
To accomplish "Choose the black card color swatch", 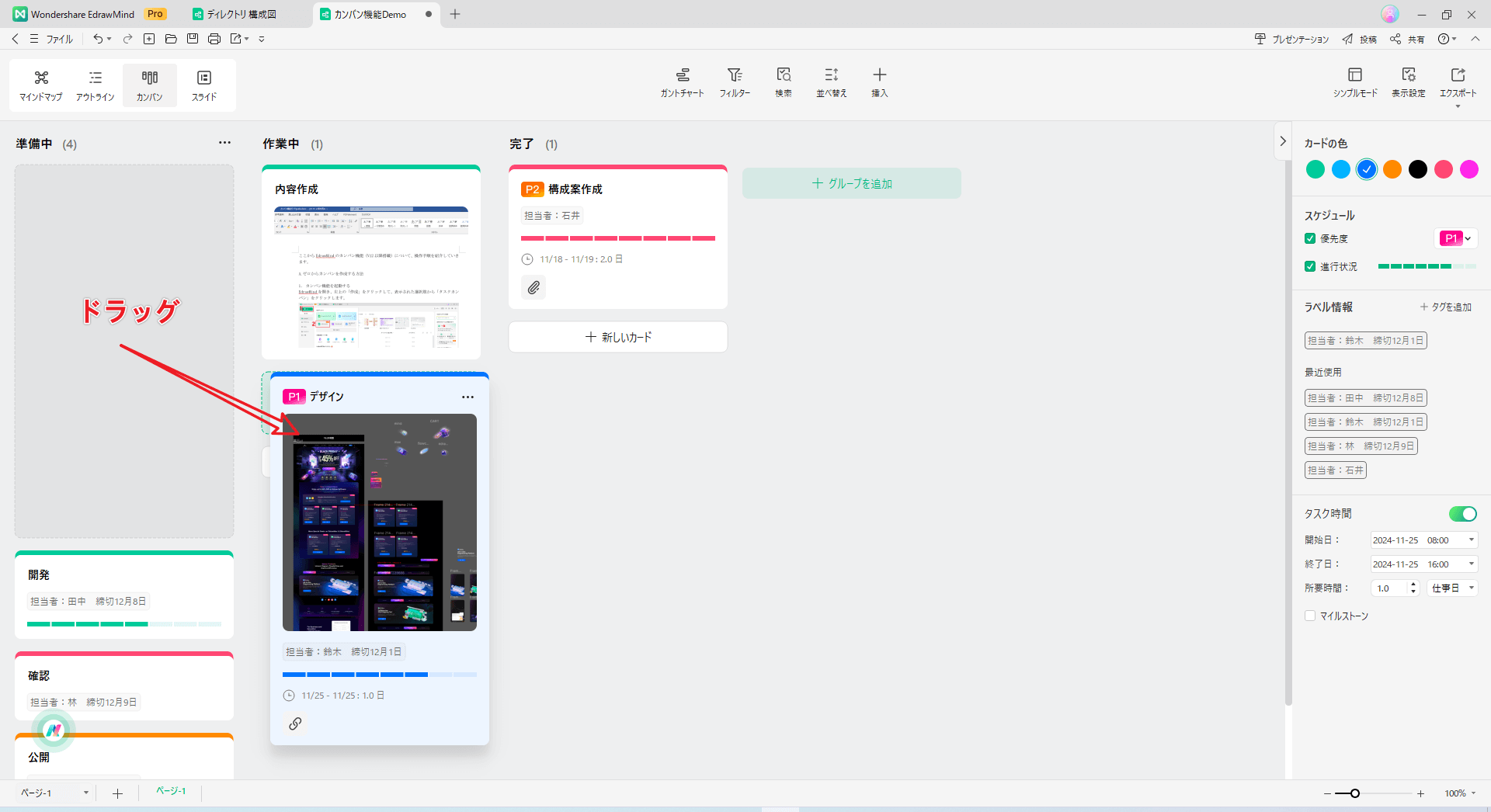I will pyautogui.click(x=1418, y=169).
